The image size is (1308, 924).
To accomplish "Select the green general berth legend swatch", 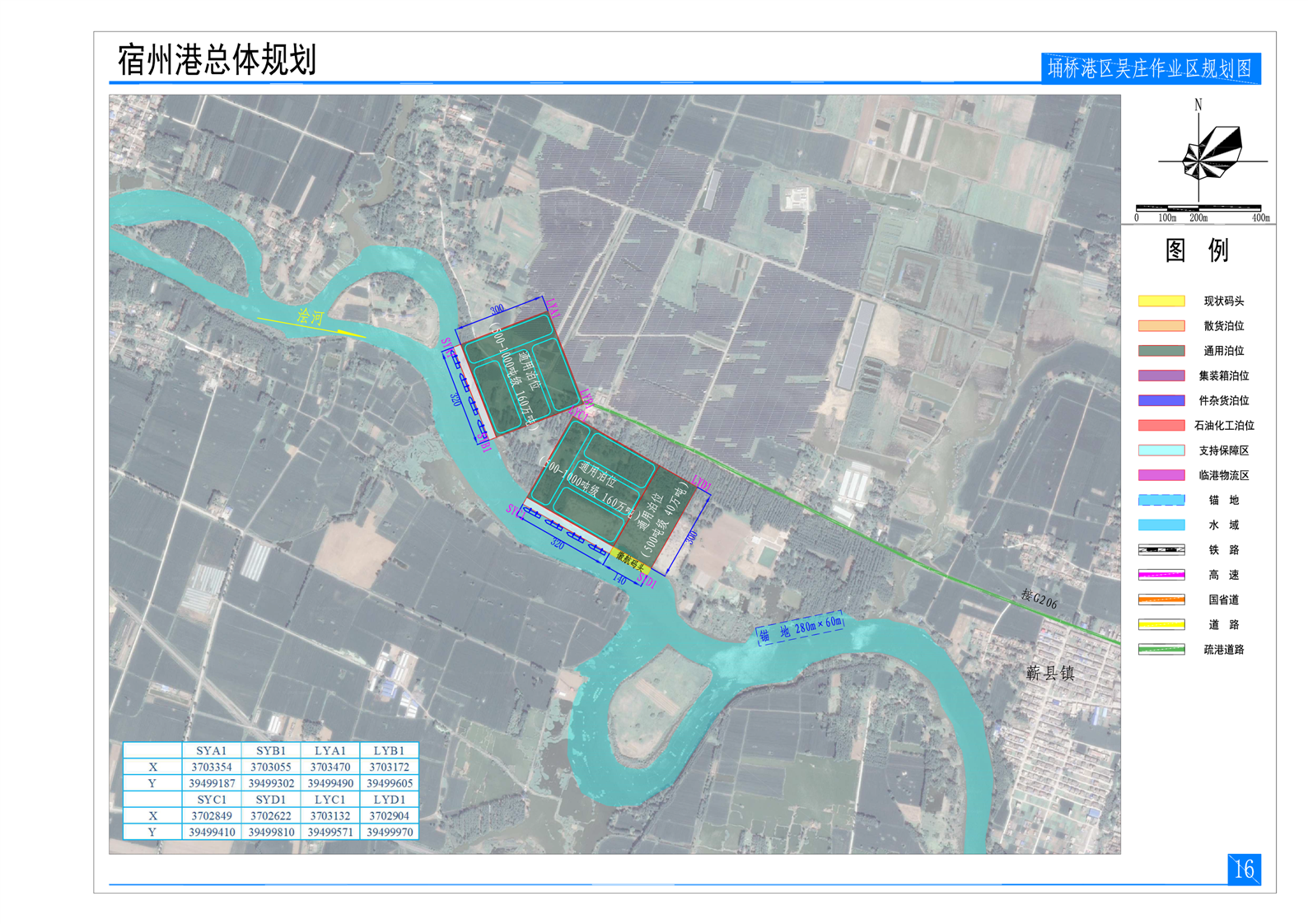I will pos(1161,351).
